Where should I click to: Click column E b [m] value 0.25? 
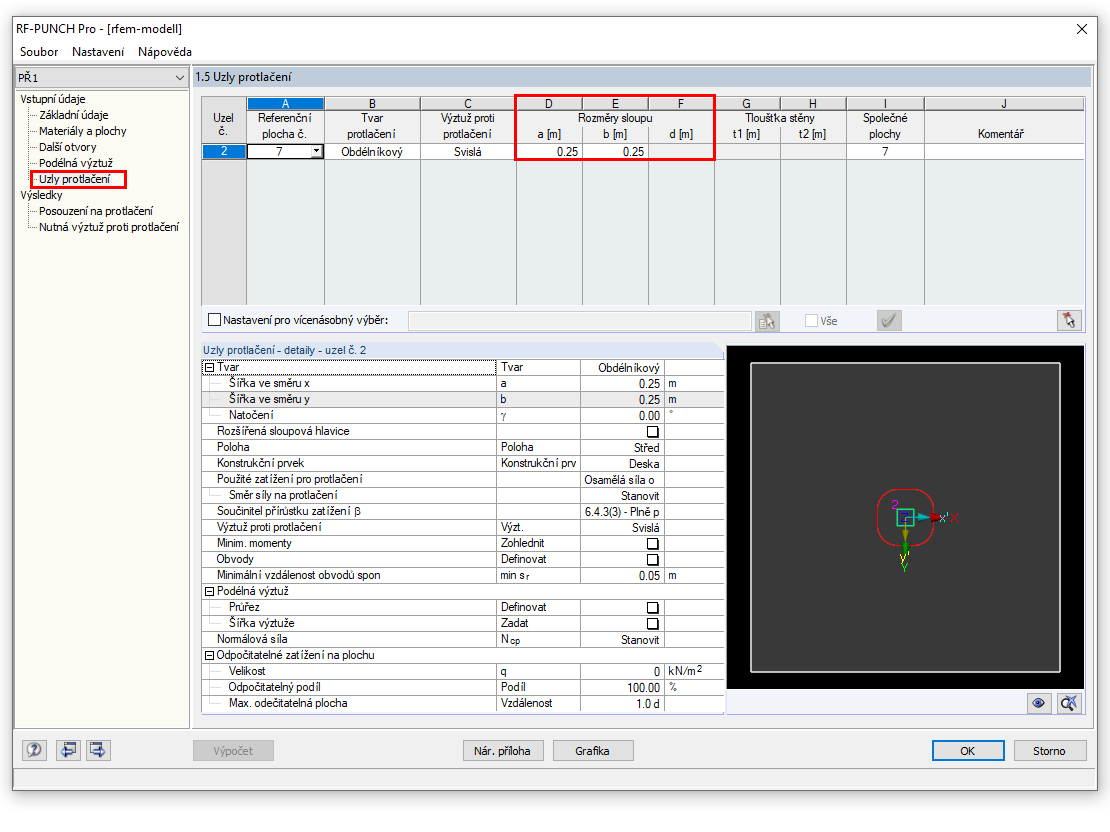[615, 152]
